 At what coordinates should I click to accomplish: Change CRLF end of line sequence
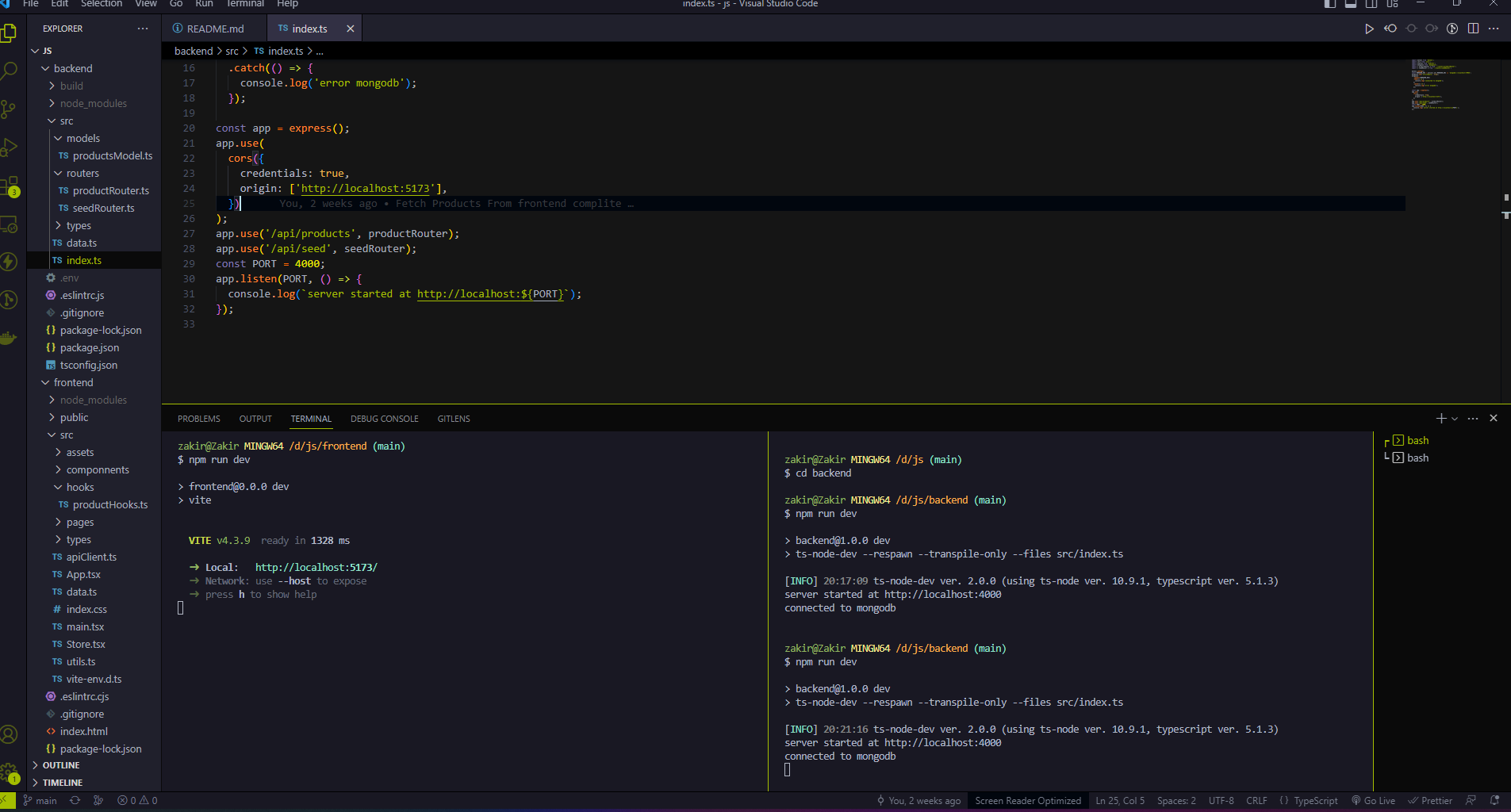[1256, 801]
